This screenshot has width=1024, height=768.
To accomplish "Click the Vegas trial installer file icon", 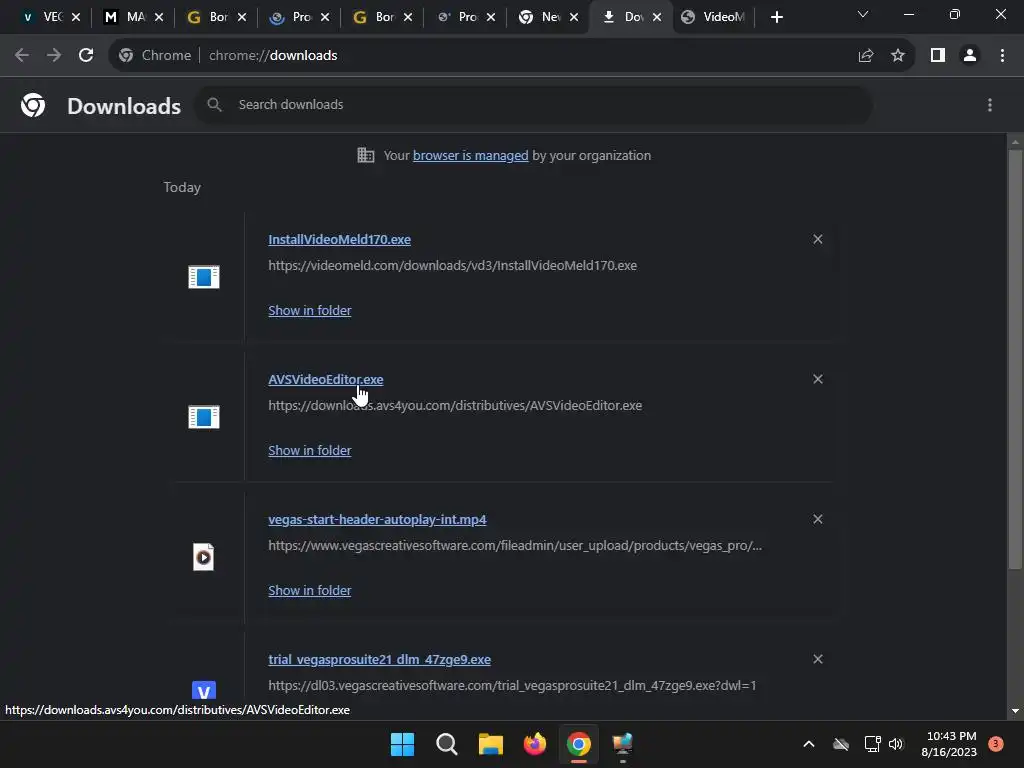I will (x=204, y=691).
